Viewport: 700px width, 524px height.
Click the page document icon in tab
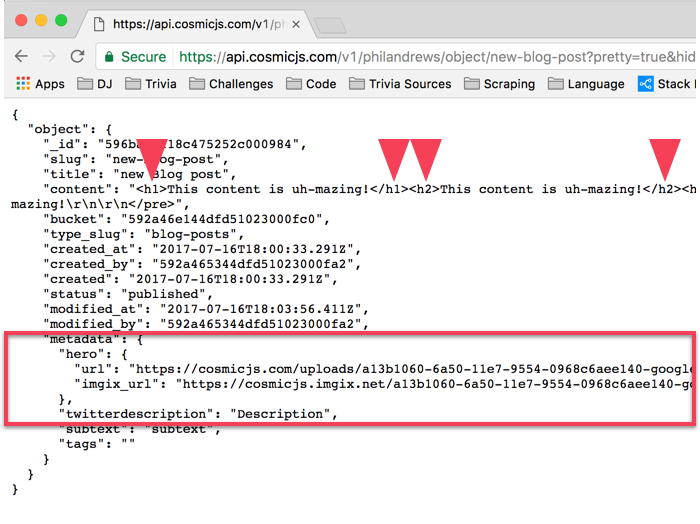99,24
